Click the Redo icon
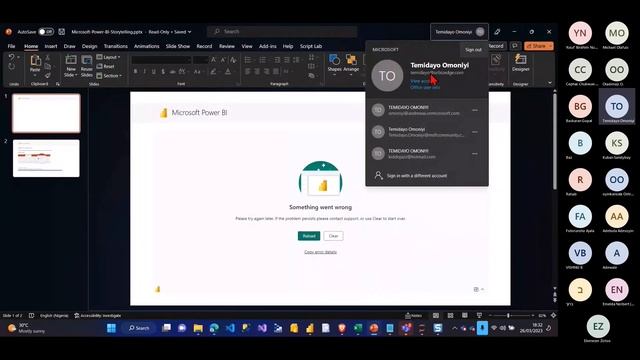Image resolution: width=640 pixels, height=360 pixels. click(x=11, y=67)
